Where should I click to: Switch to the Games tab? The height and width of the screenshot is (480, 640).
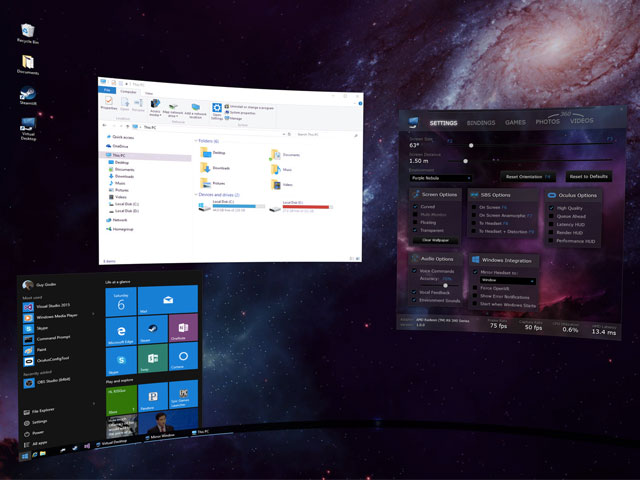point(515,122)
